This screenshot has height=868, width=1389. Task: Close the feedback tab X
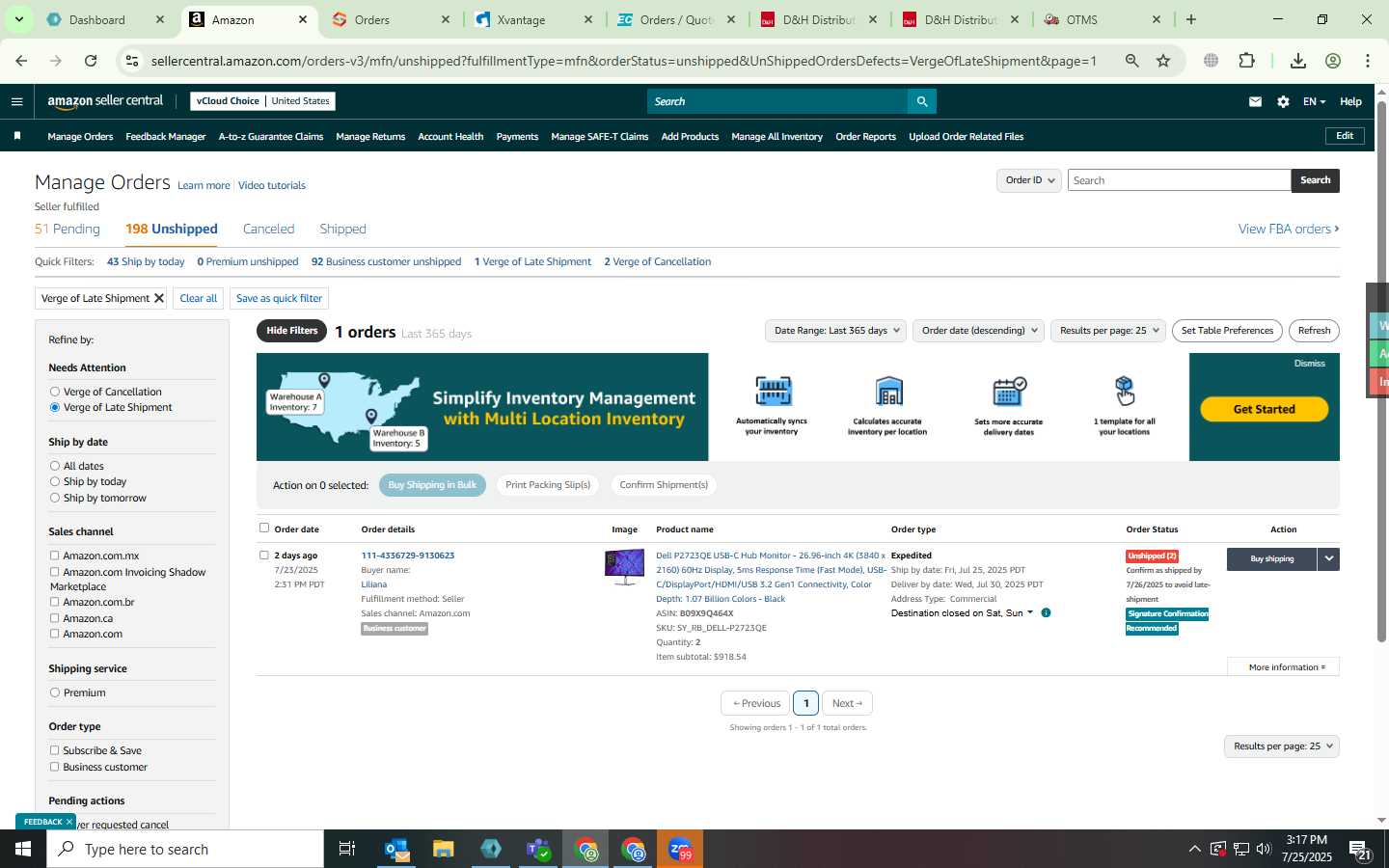click(69, 822)
